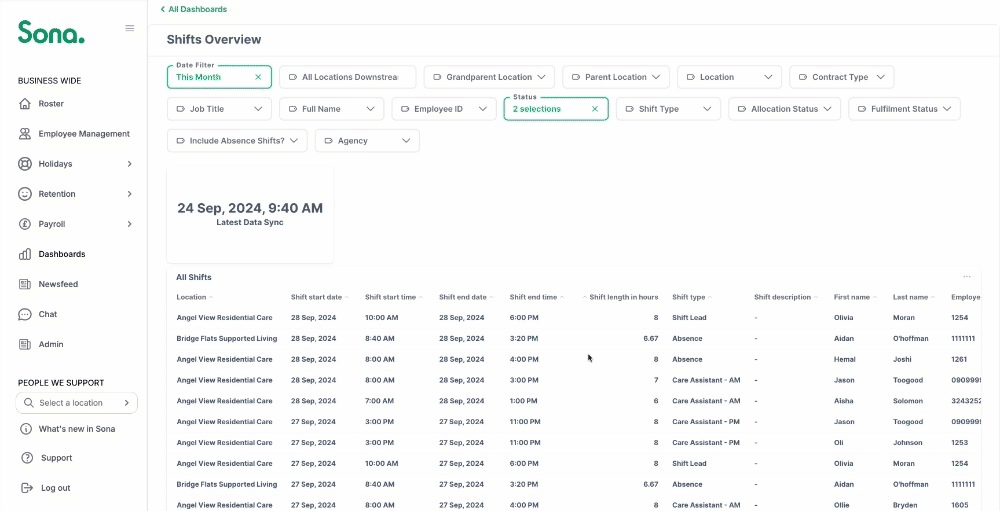Sort by Last name column arrow
1000x511 pixels.
tap(933, 297)
